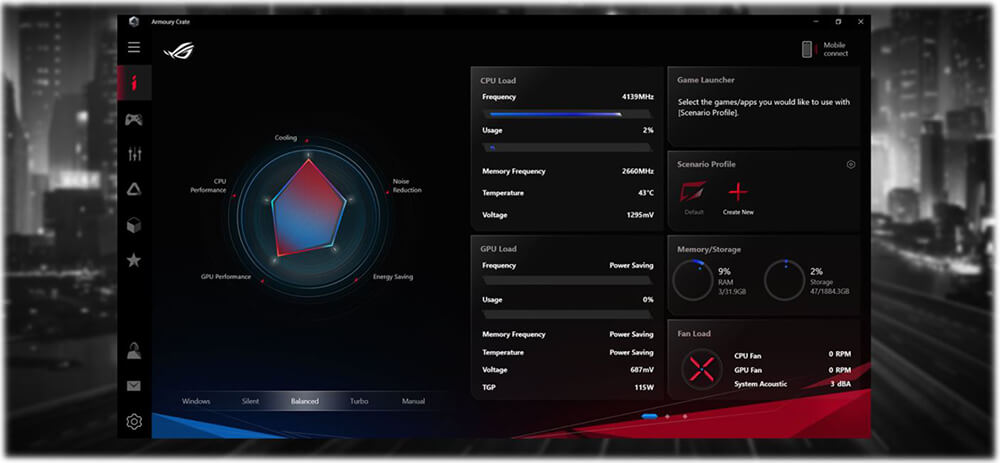Open the star Featured sidebar icon

point(134,260)
